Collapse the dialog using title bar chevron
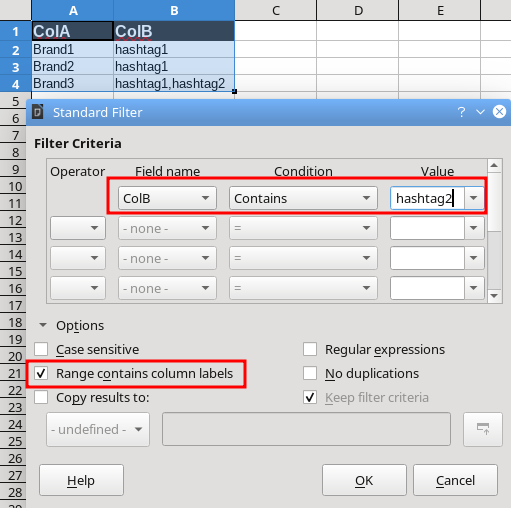The width and height of the screenshot is (511, 508). coord(480,112)
